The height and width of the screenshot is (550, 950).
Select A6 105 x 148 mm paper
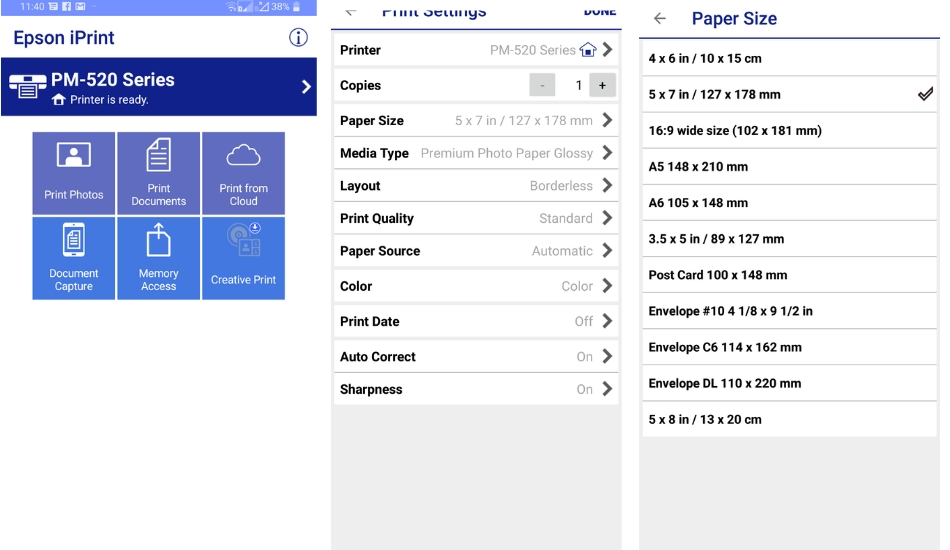coord(789,203)
